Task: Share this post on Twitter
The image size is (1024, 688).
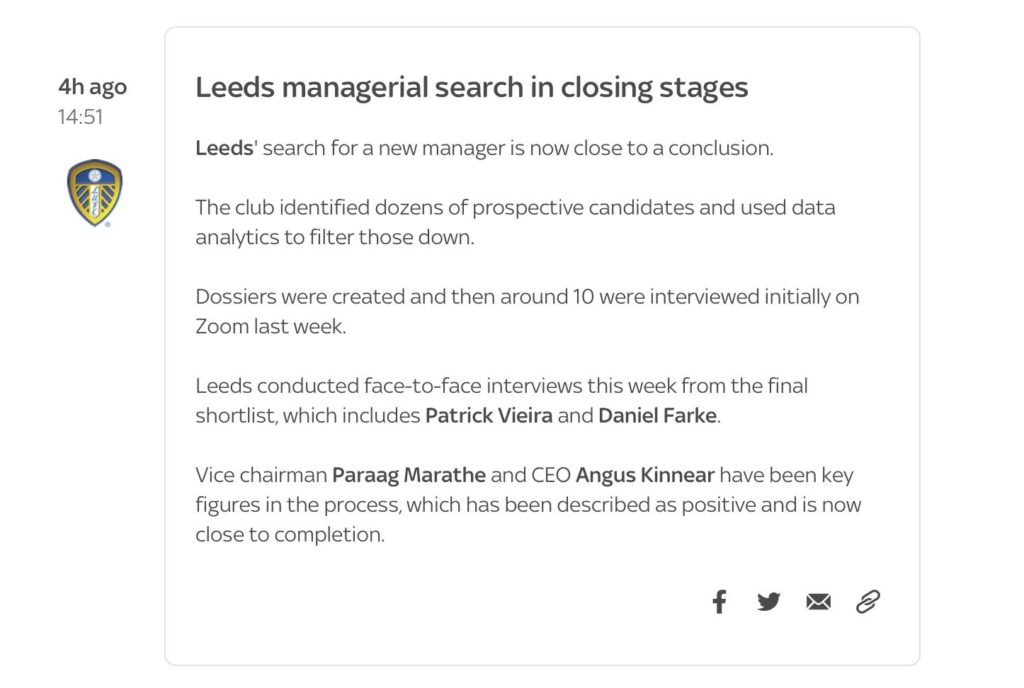Action: [769, 601]
